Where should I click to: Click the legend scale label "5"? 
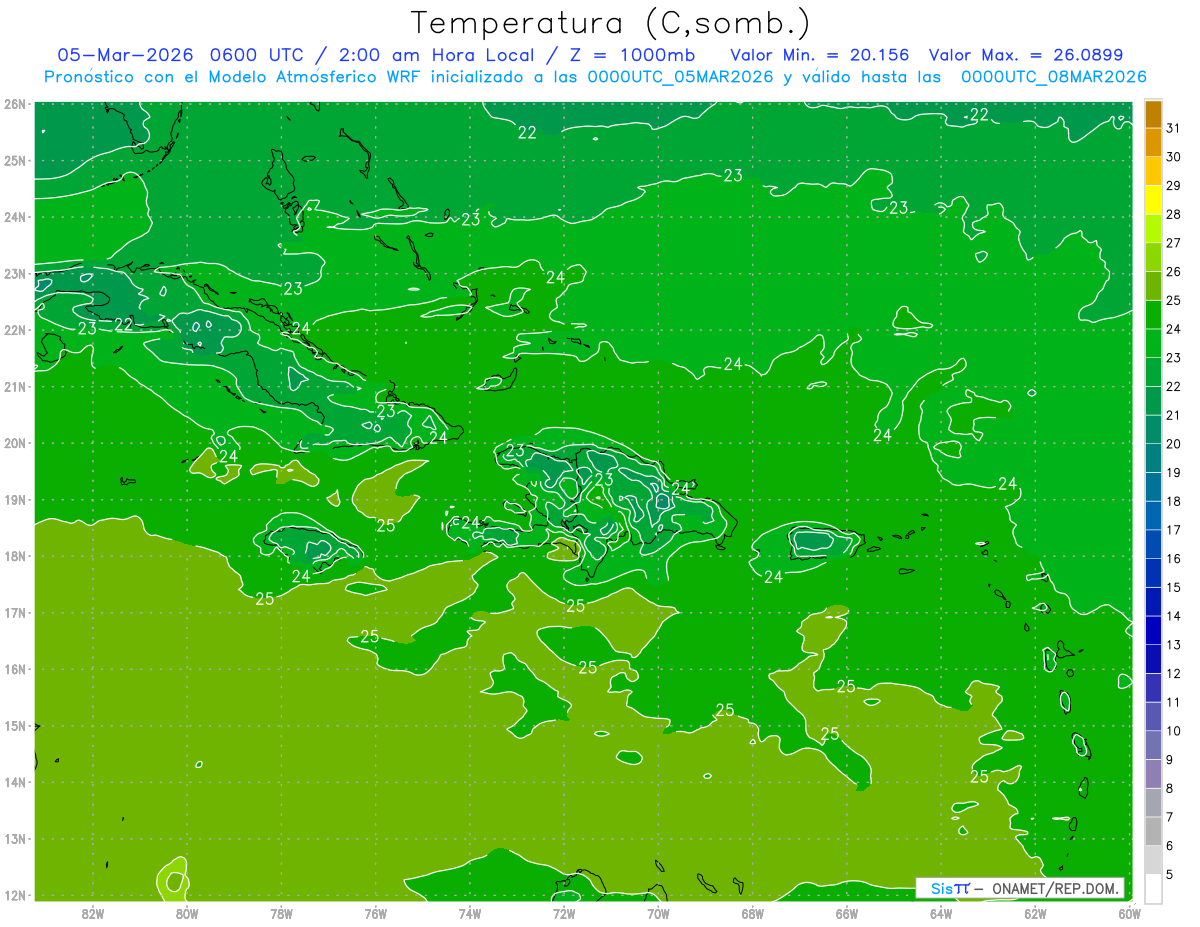tap(1170, 875)
